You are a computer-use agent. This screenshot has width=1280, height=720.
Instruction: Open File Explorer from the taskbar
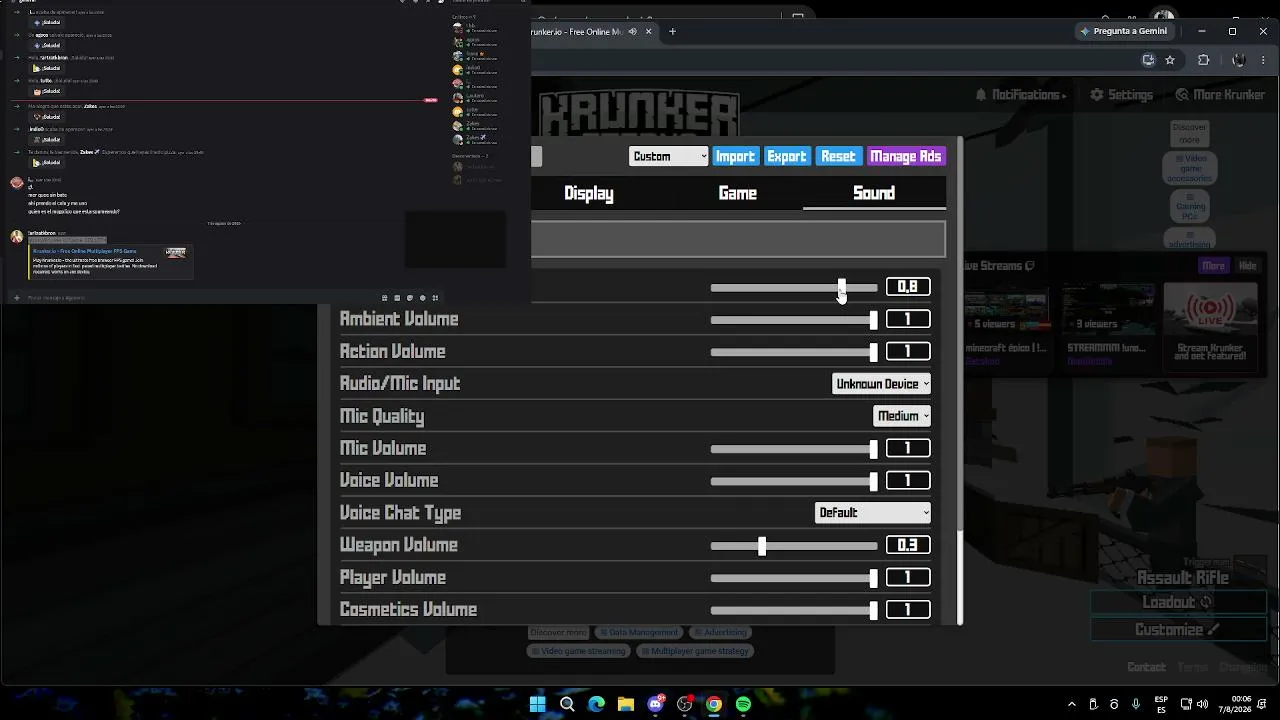point(626,704)
